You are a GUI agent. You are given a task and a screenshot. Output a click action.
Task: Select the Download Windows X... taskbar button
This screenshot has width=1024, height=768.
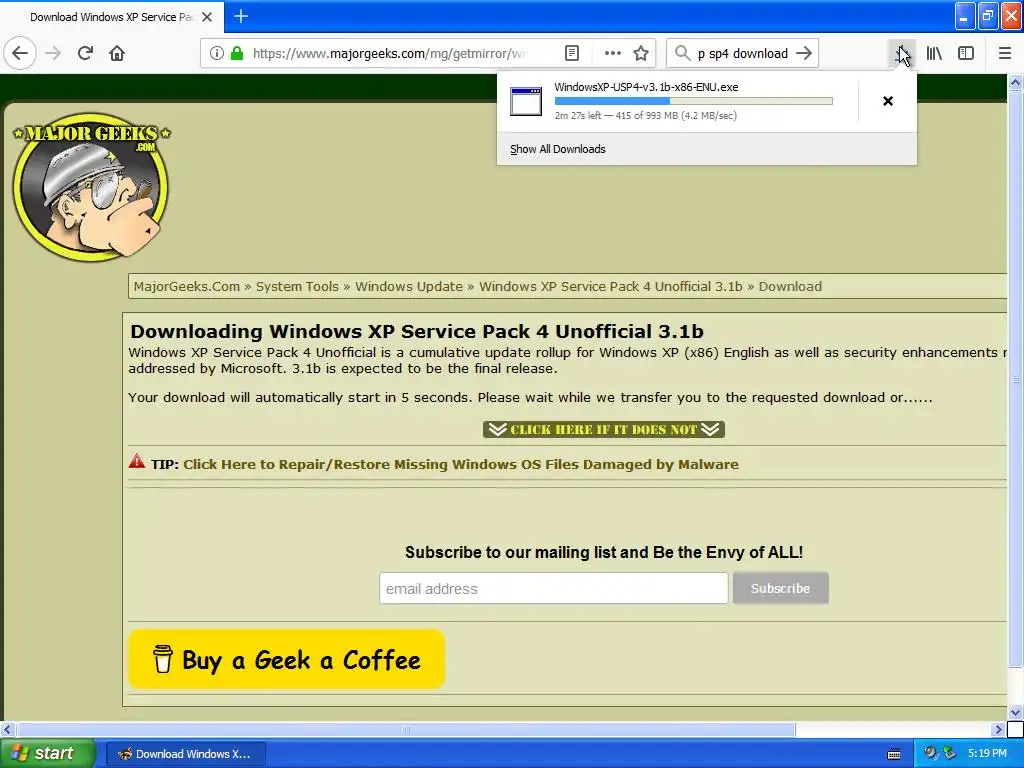[x=185, y=754]
